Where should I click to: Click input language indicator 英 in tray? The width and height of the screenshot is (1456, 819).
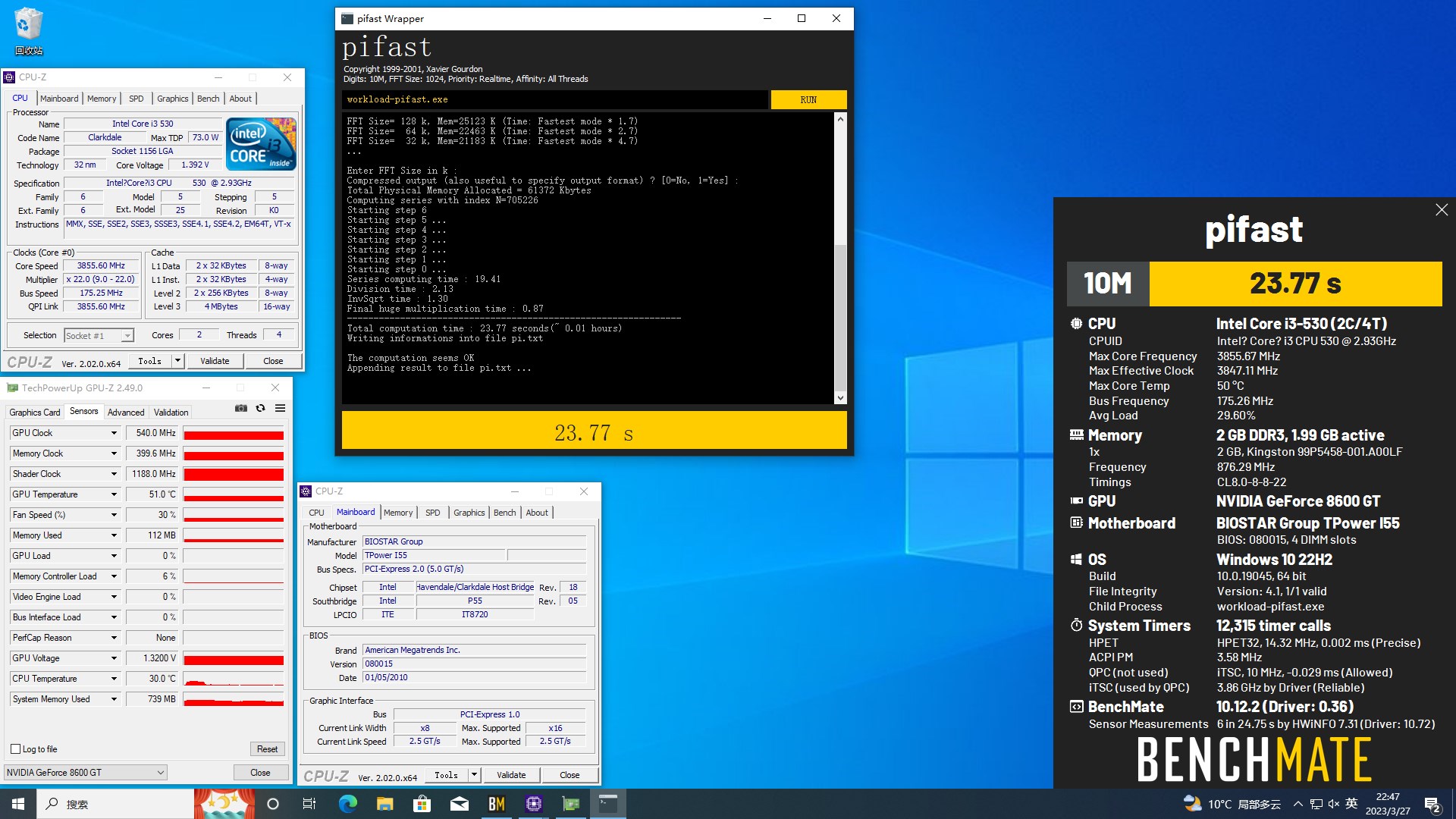coord(1351,804)
